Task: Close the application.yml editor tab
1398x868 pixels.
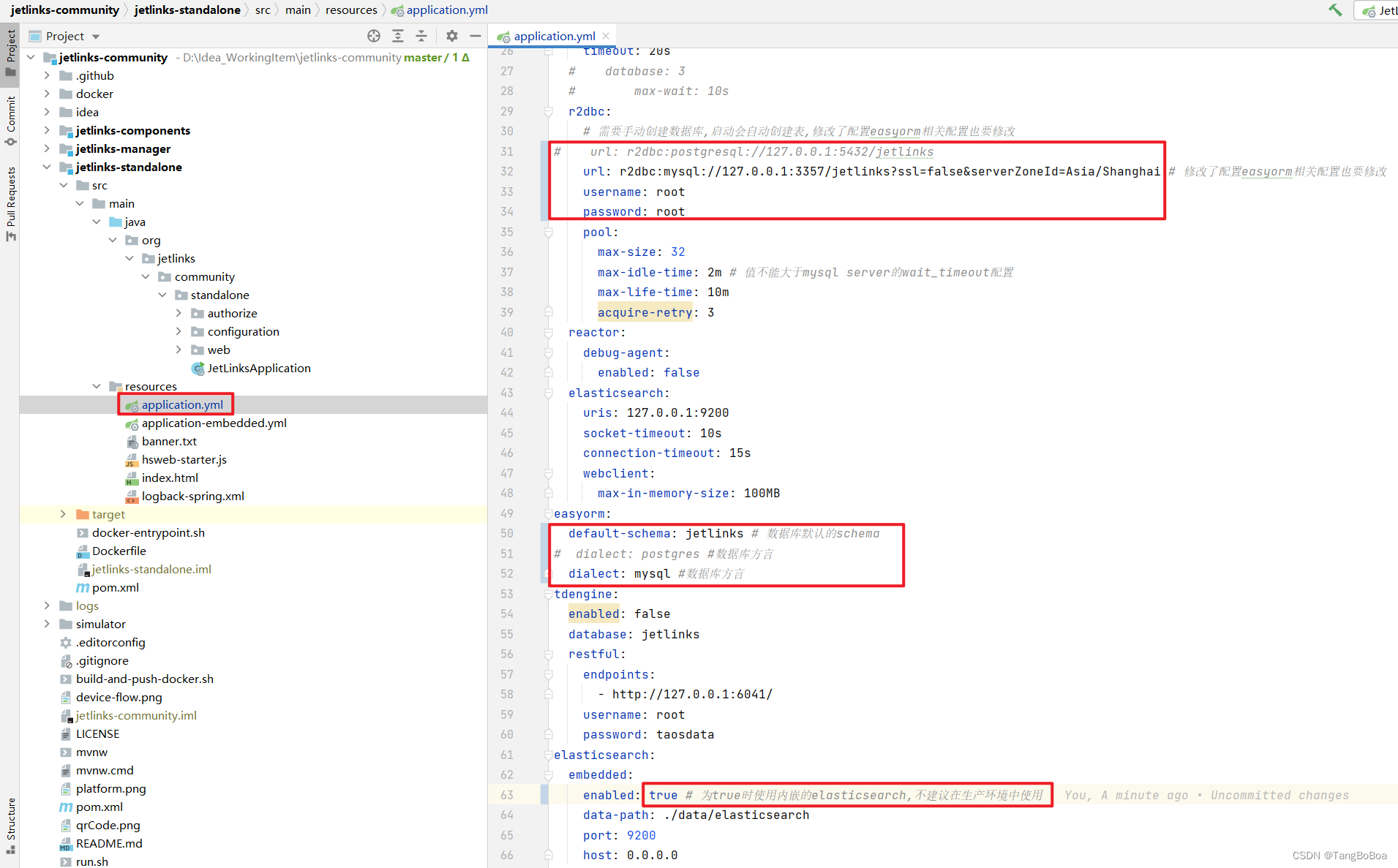Action: tap(606, 36)
